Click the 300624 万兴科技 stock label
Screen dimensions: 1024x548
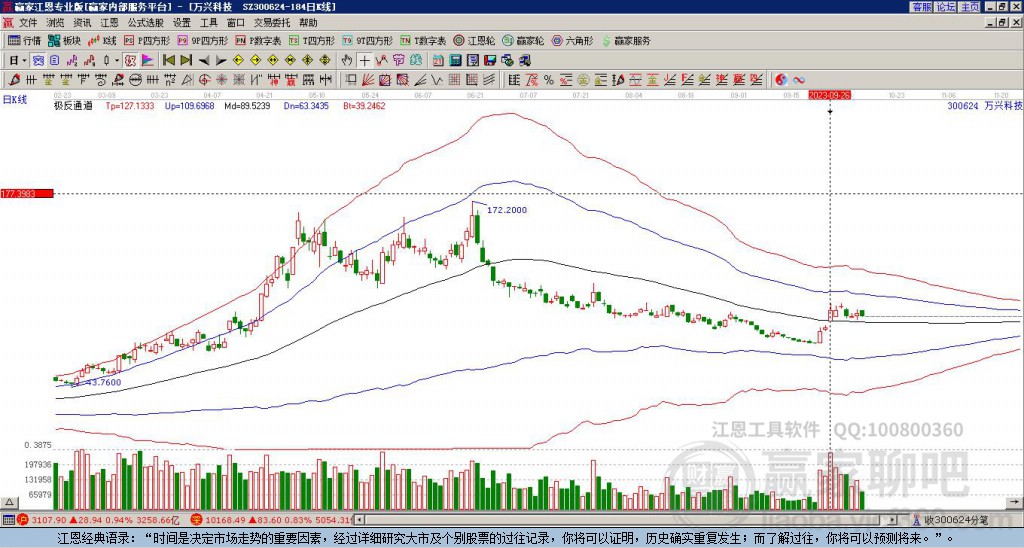[984, 105]
